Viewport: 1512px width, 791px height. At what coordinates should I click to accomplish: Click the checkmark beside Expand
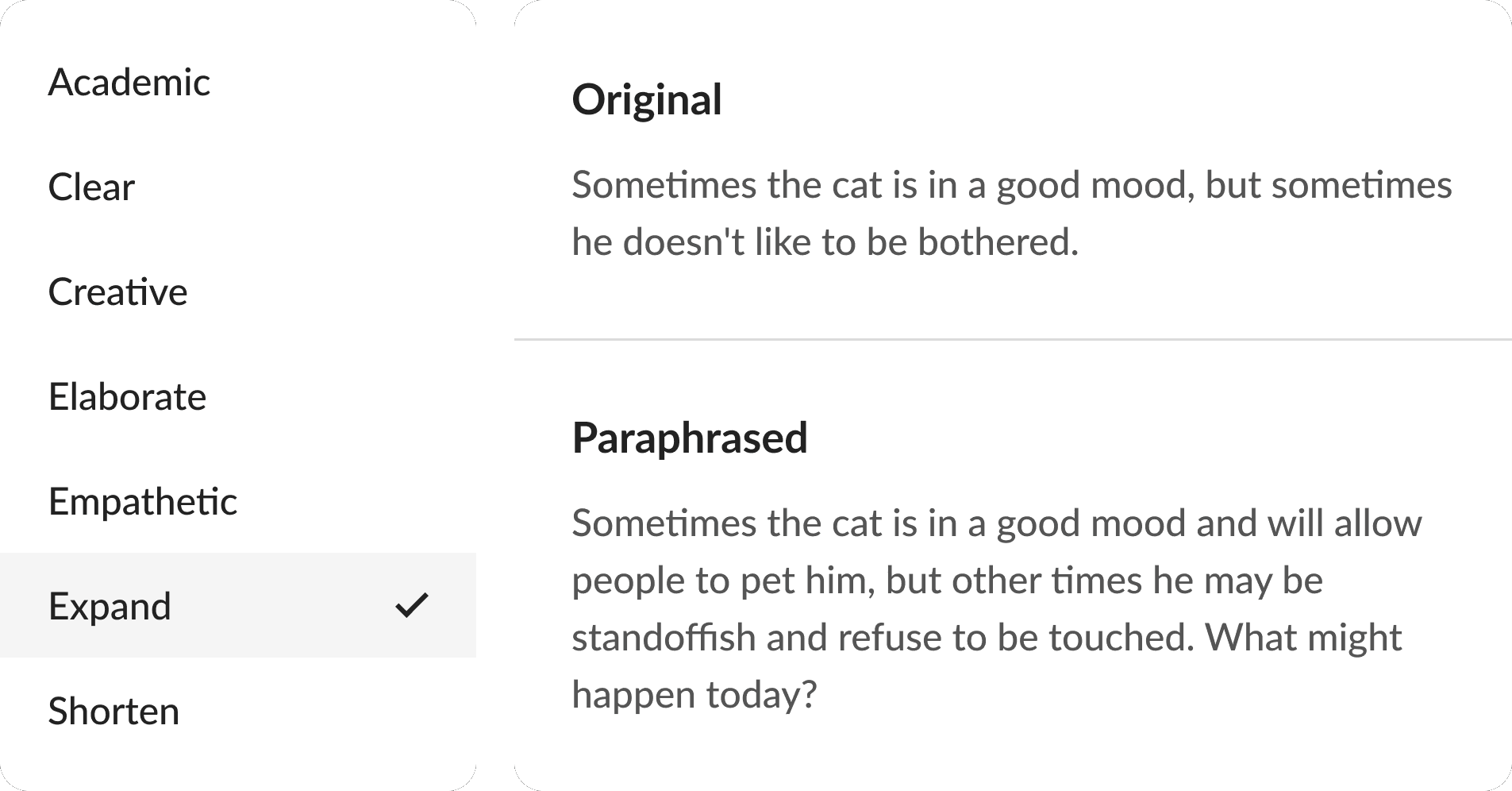[413, 606]
